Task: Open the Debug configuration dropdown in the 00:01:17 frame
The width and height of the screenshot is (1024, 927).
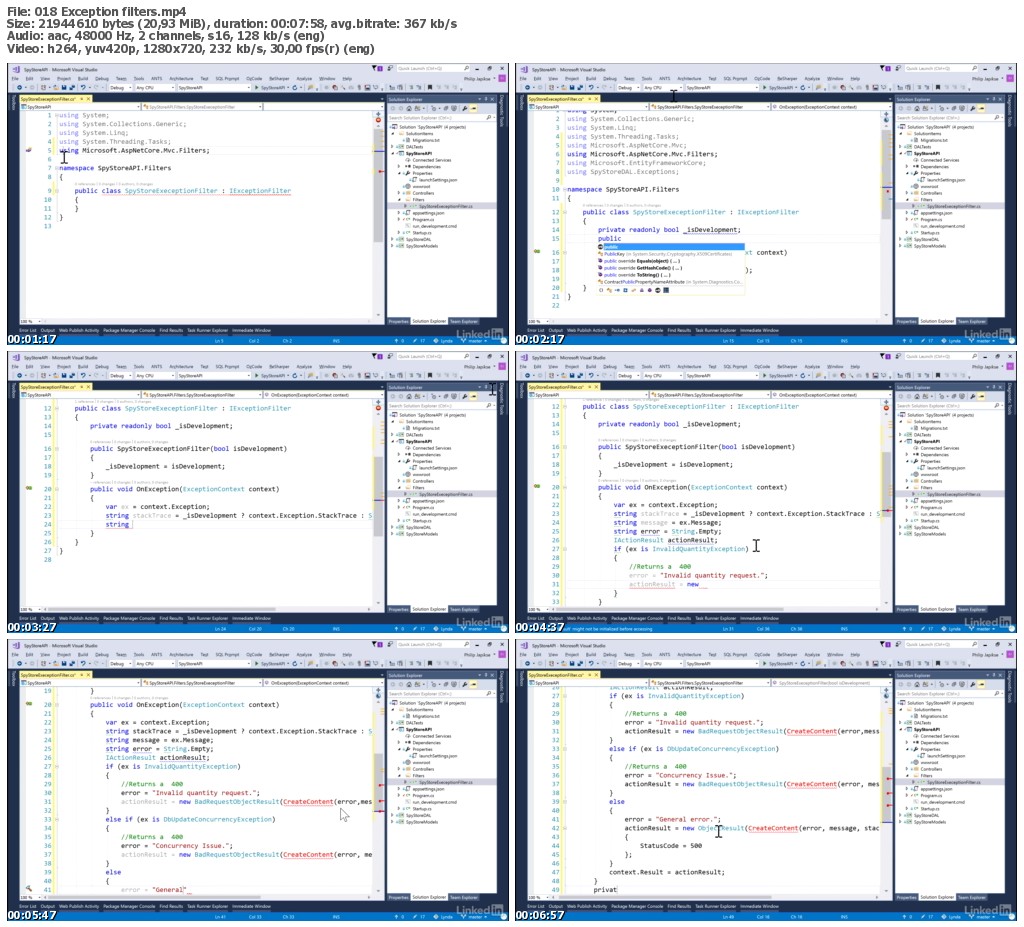Action: tap(121, 88)
